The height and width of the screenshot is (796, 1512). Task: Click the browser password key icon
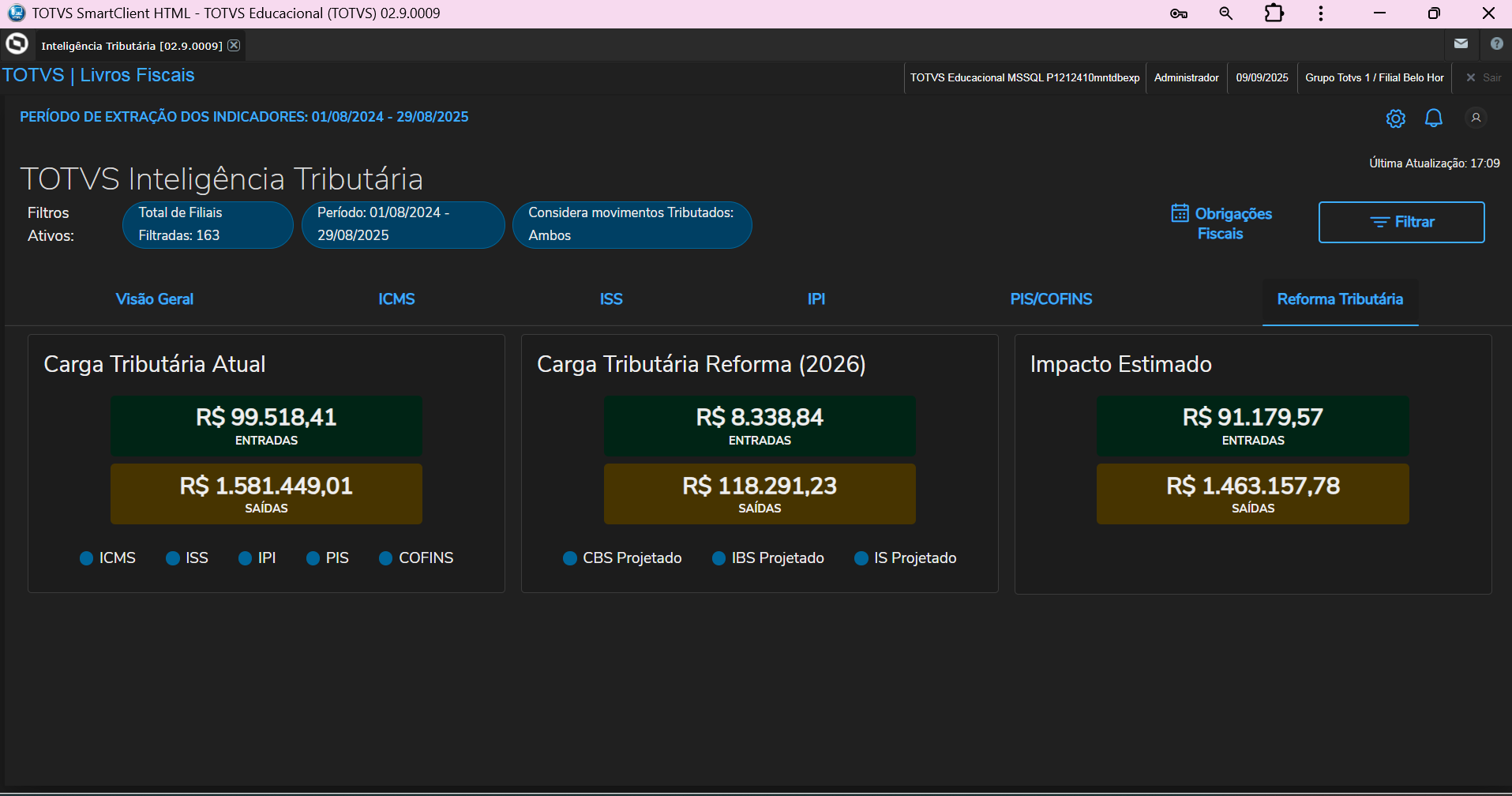click(x=1179, y=13)
